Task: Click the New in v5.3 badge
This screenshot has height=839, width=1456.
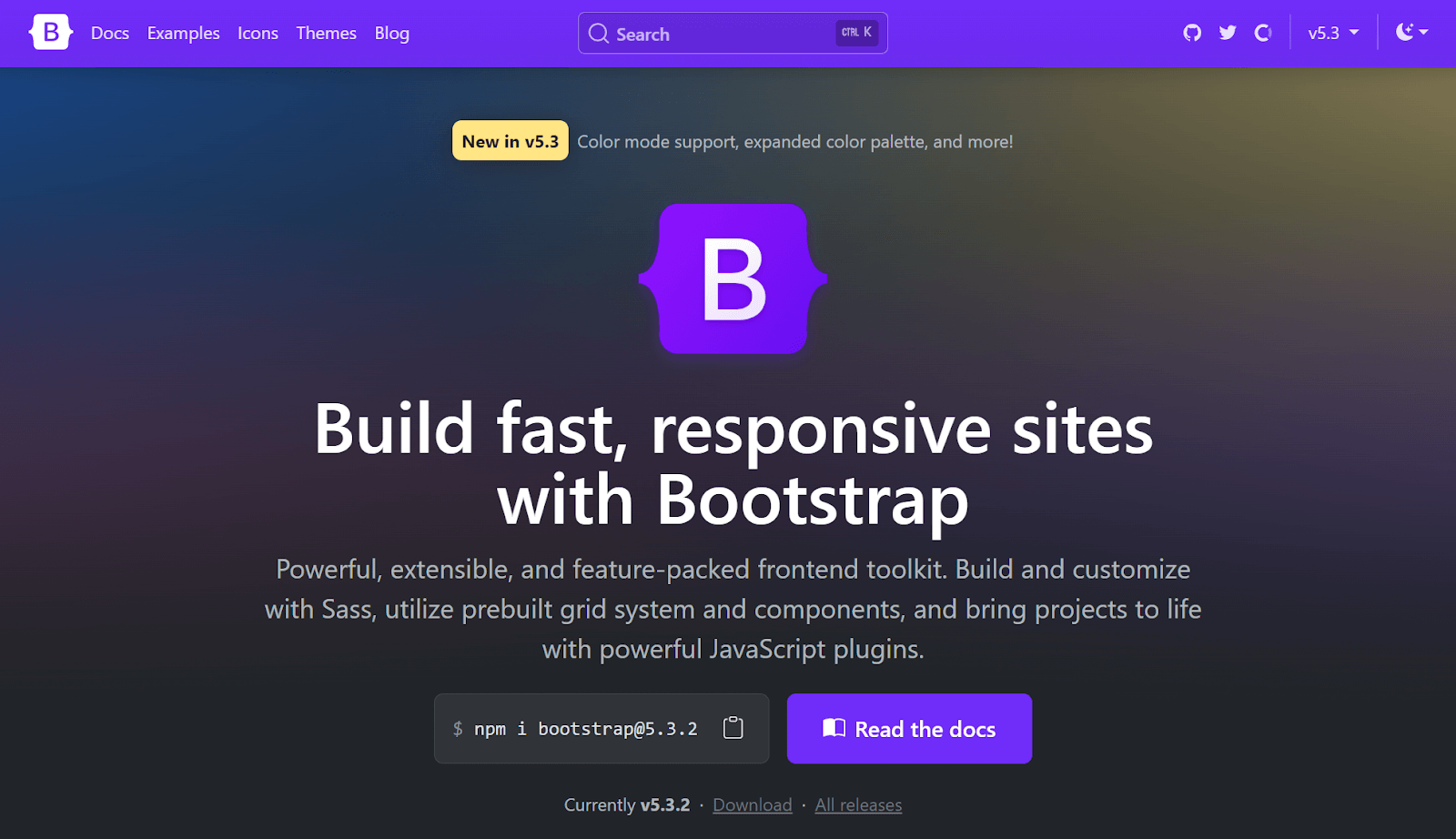Action: coord(510,140)
